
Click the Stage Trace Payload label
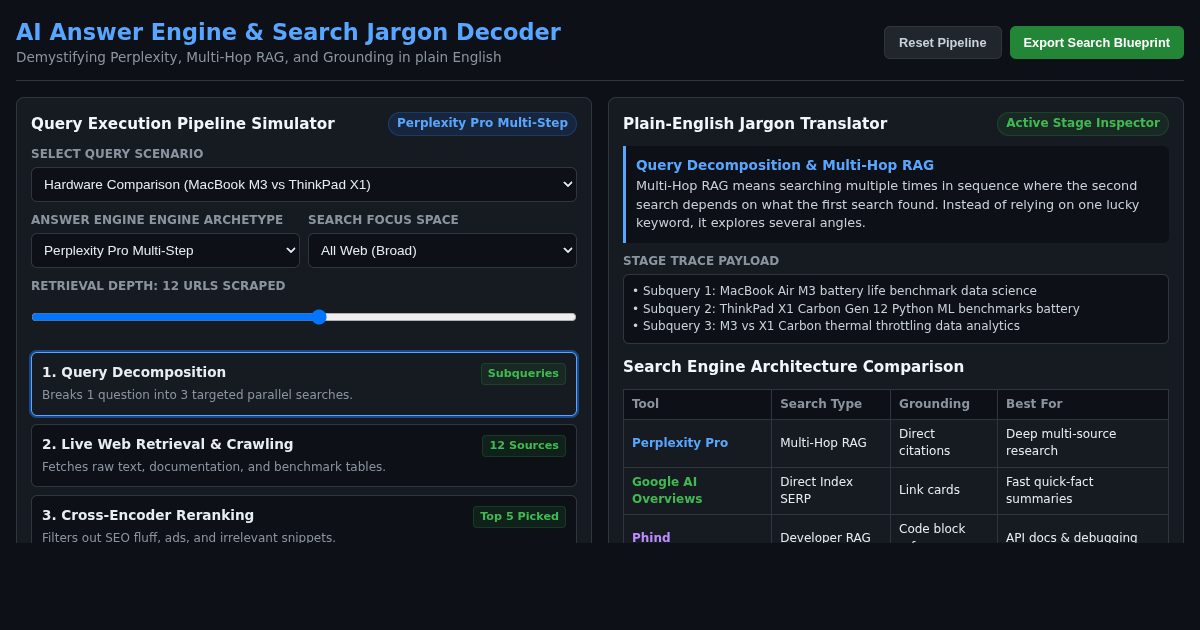coord(701,261)
